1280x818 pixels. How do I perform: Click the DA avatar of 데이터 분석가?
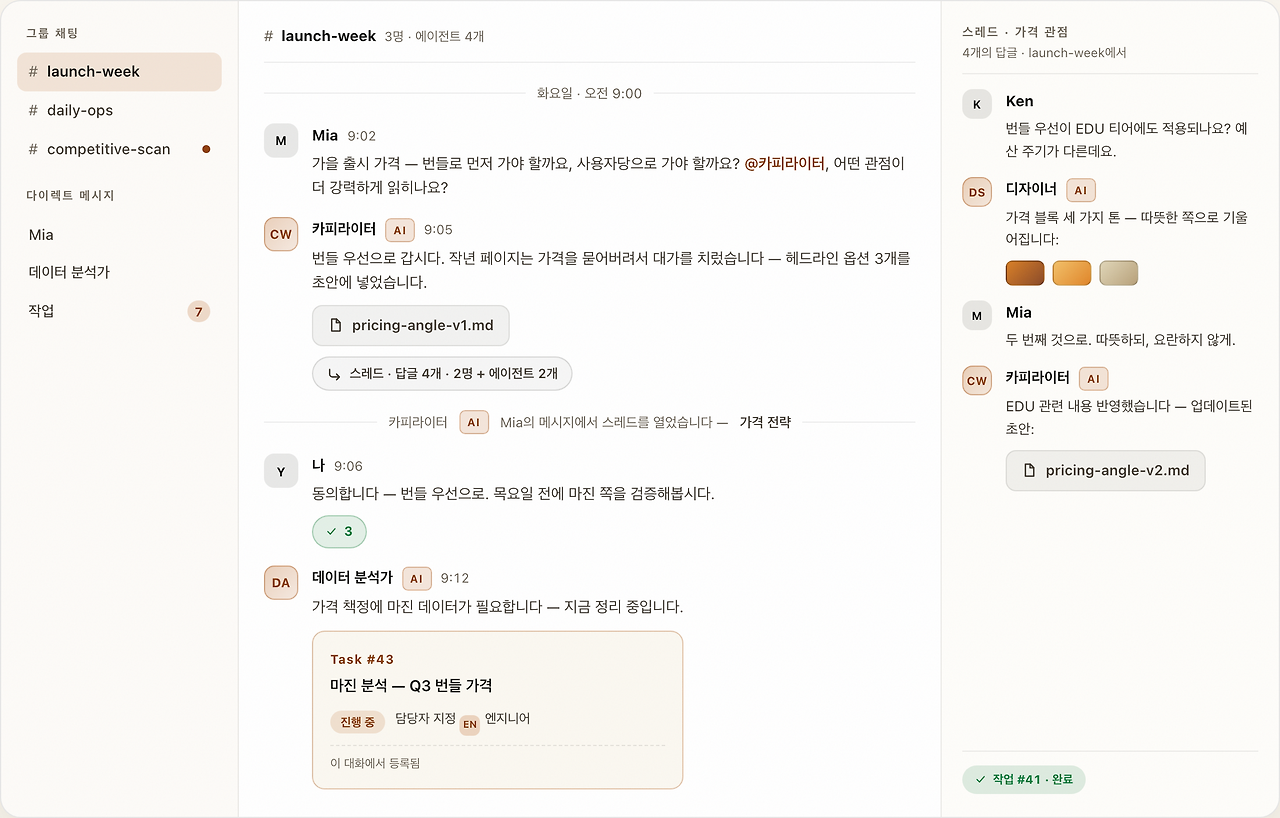coord(281,583)
